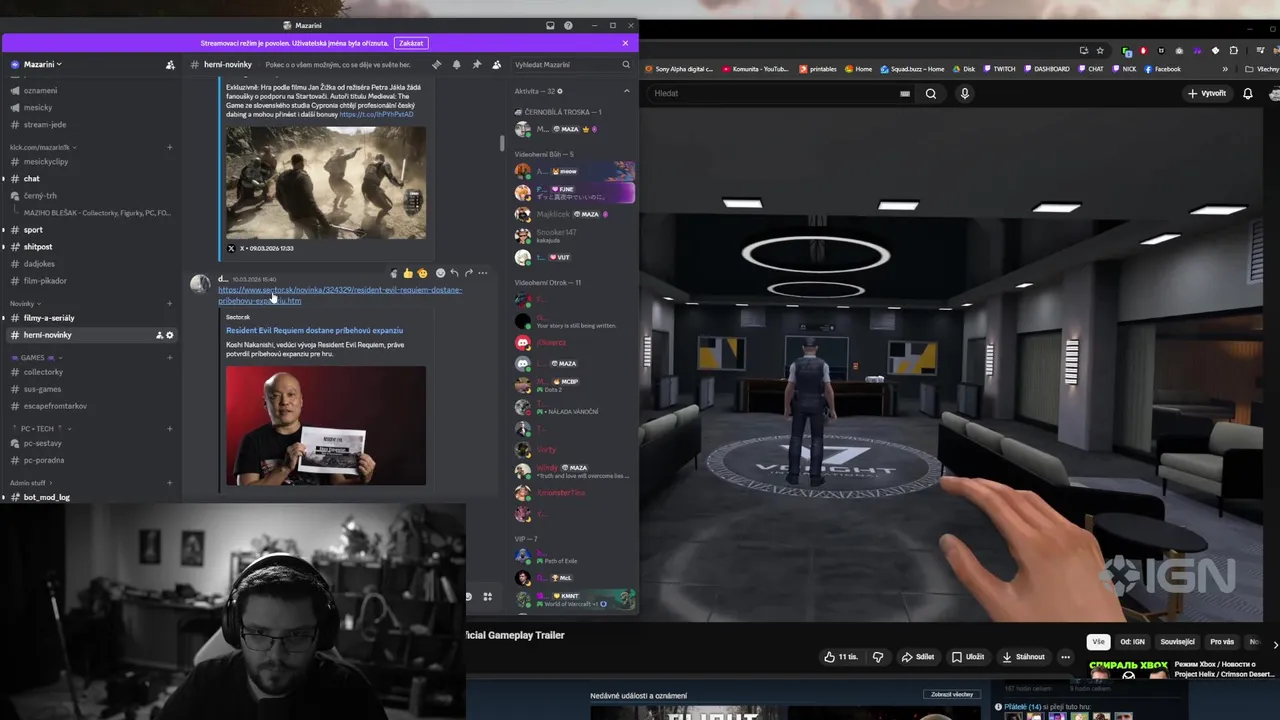Dislike the YouTube video

878,657
